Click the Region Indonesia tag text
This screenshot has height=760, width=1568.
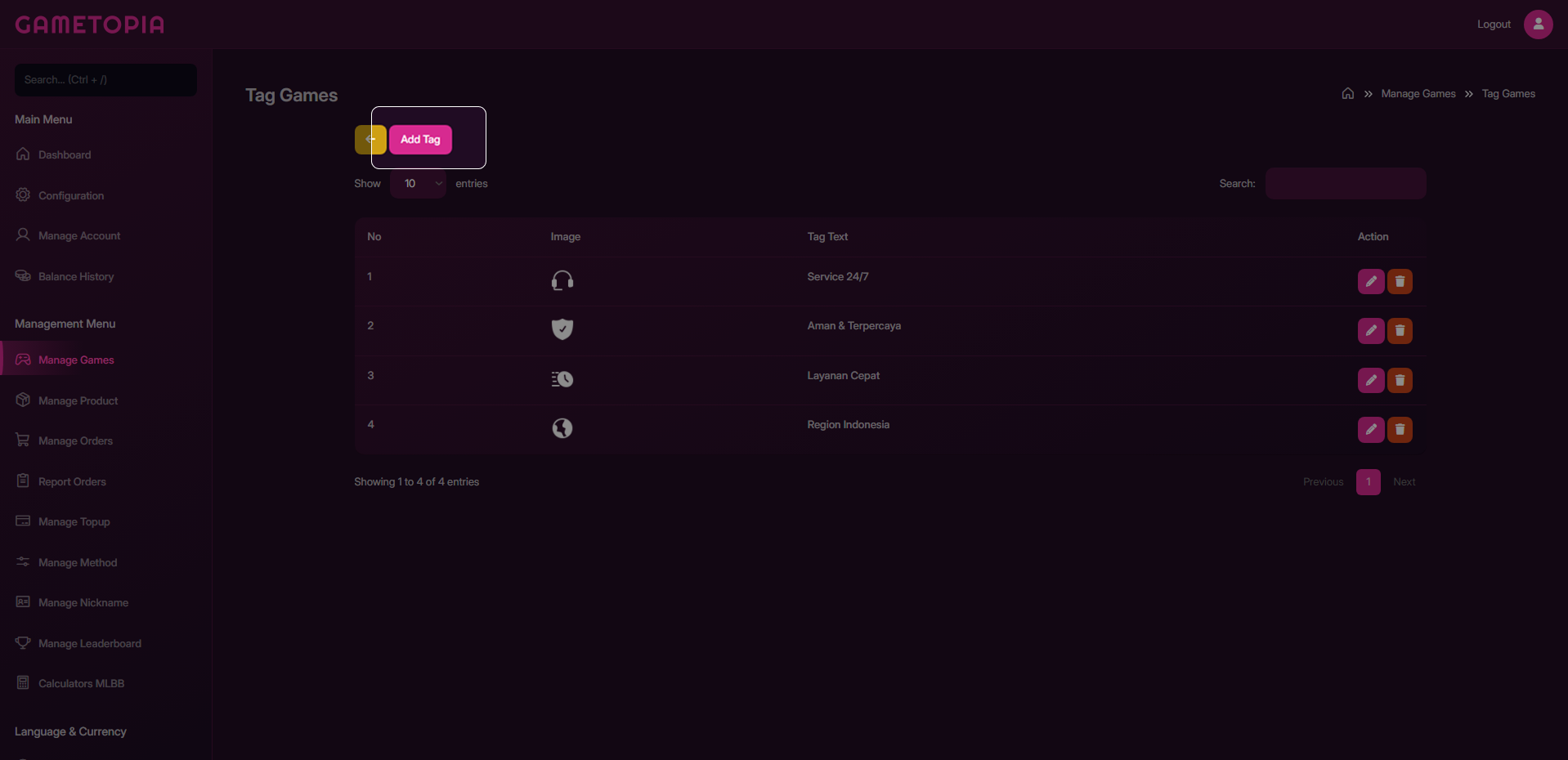849,425
